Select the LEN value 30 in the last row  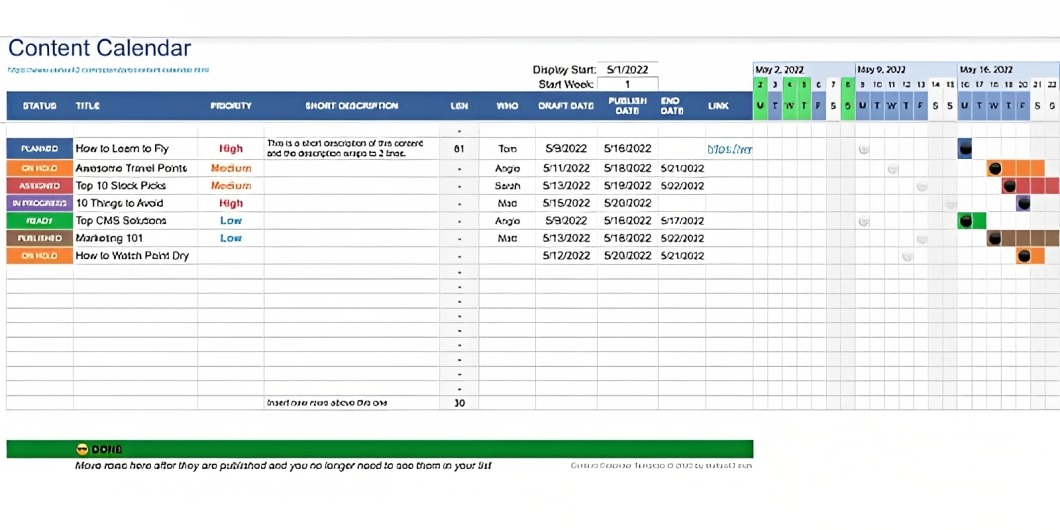tap(459, 403)
